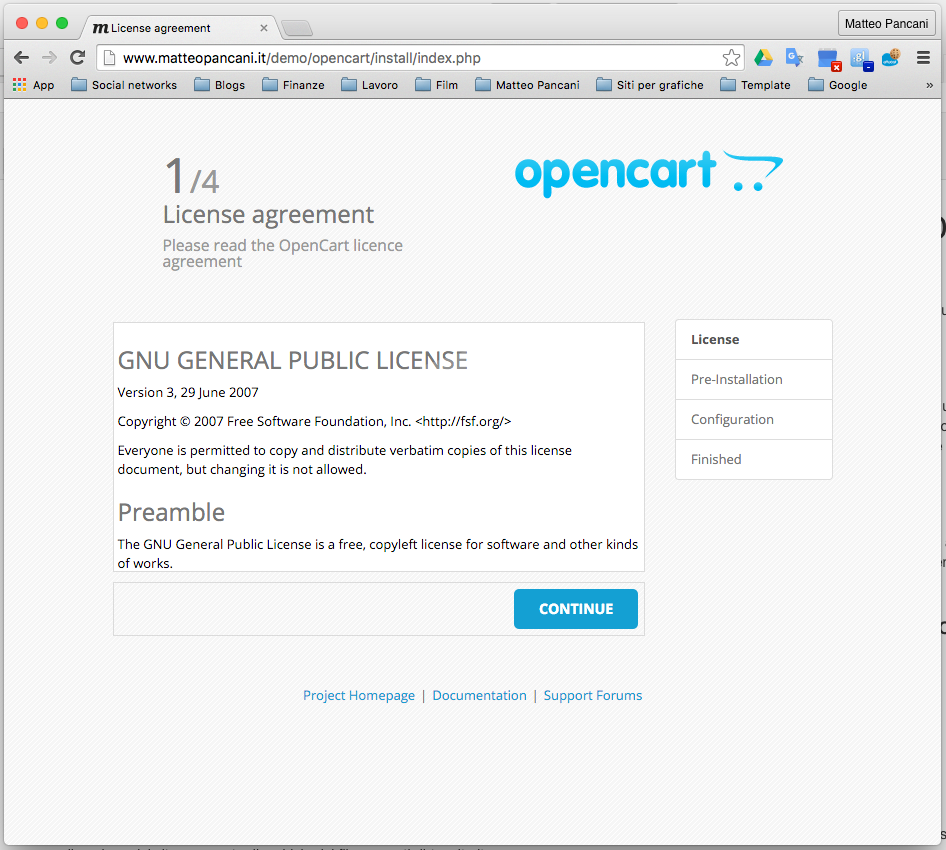Click the text 'Version 3, 29 June 2007'
946x850 pixels.
coord(188,393)
